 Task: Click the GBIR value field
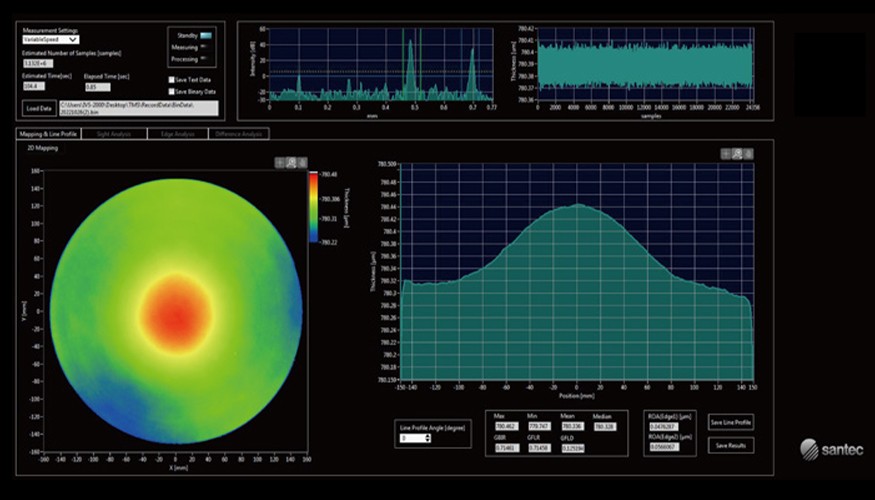tap(506, 448)
